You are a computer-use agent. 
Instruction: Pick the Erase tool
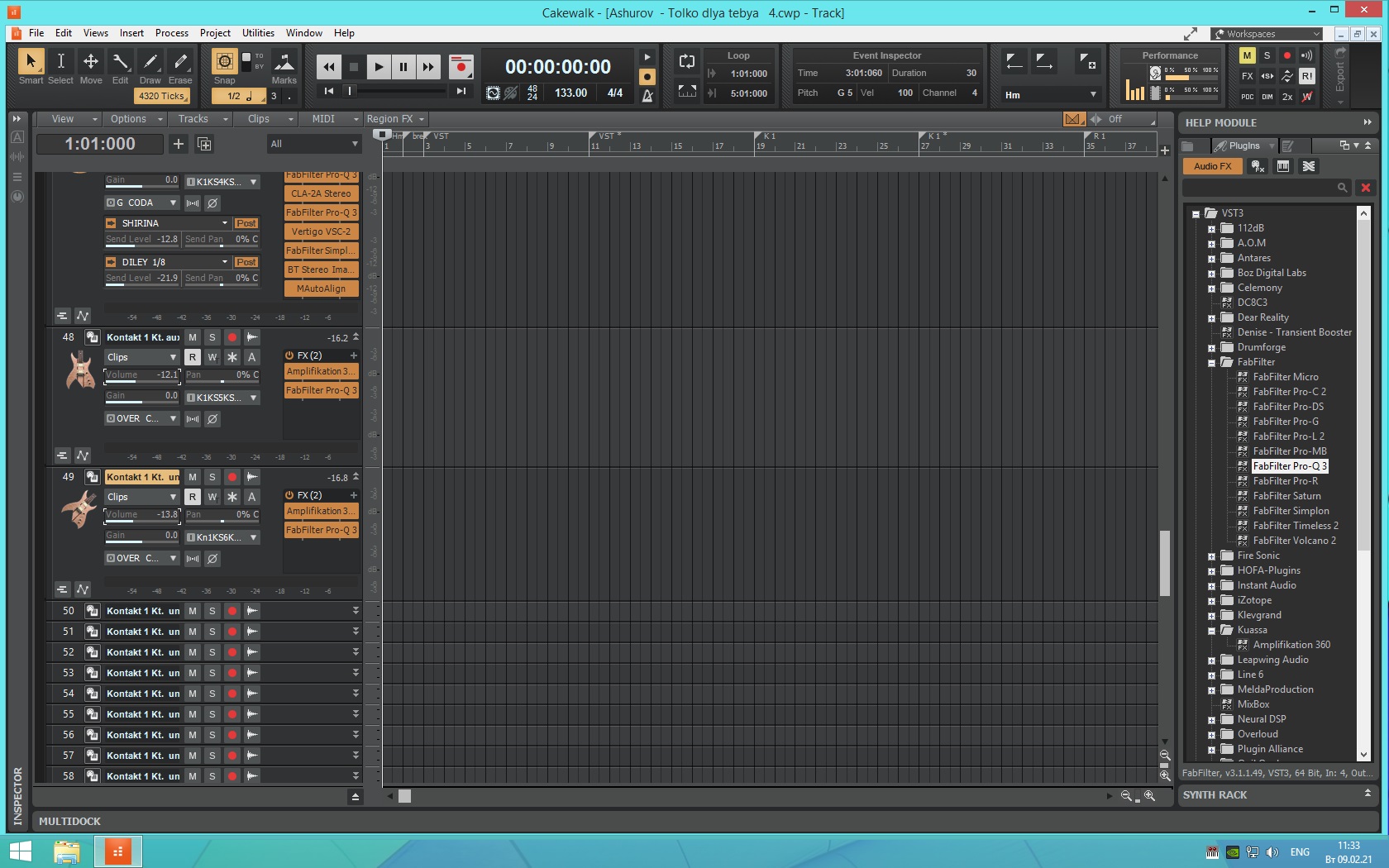(179, 62)
